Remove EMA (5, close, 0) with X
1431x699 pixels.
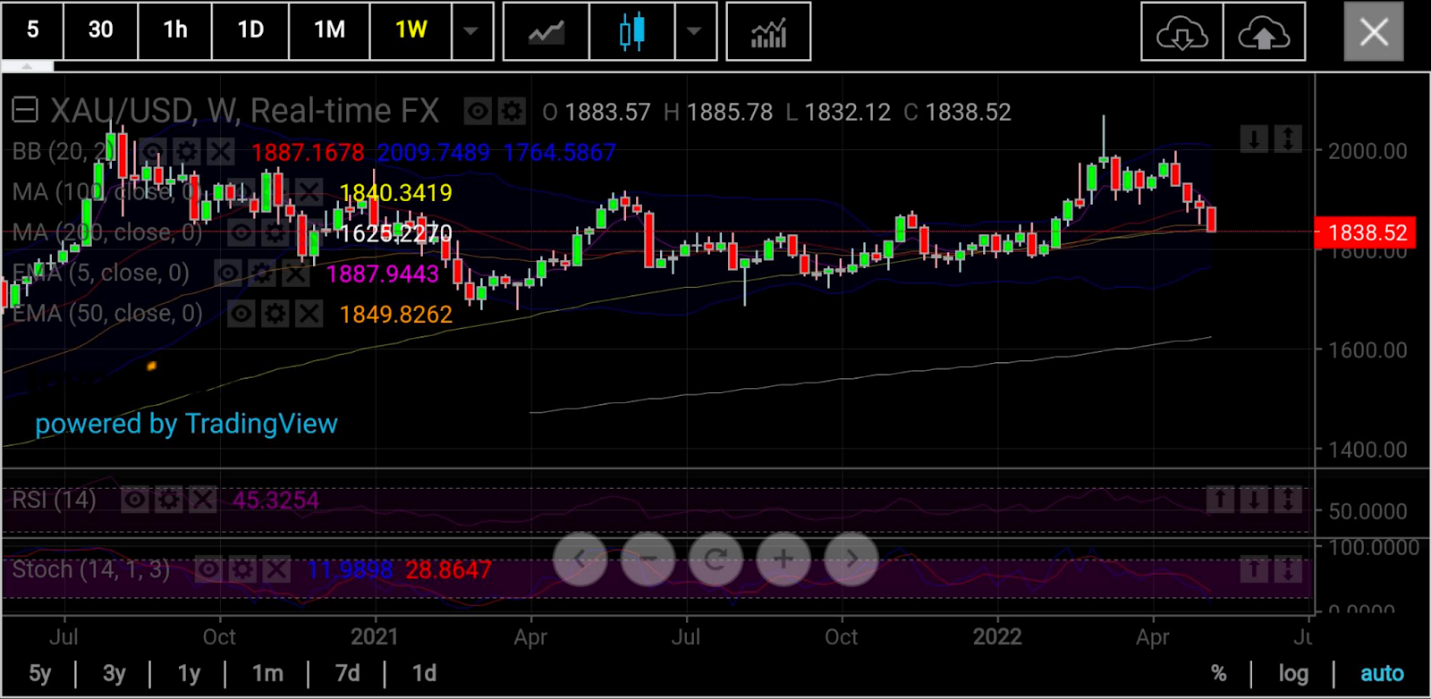(296, 273)
